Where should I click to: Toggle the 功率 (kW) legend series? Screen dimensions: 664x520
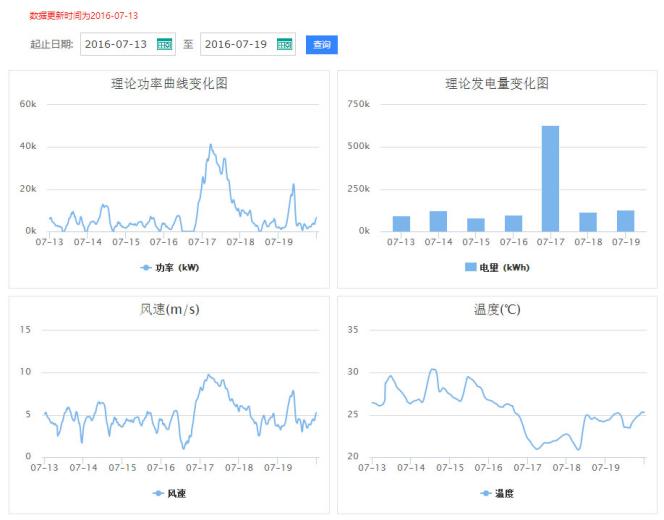point(170,268)
